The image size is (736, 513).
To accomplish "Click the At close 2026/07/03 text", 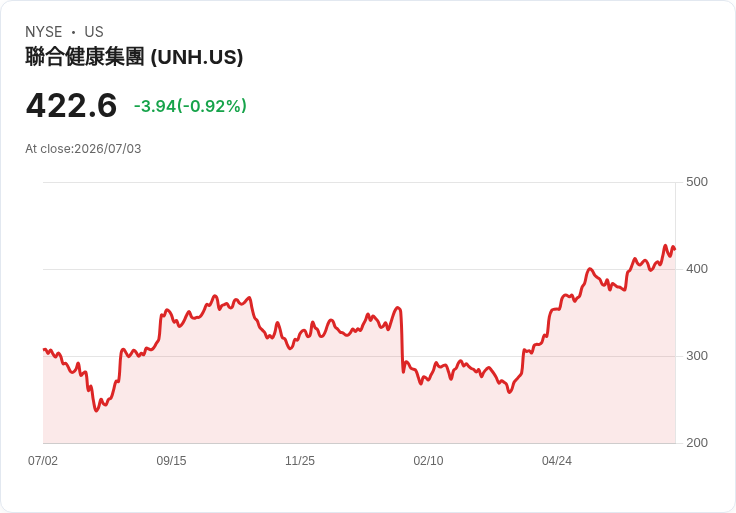I will click(83, 149).
